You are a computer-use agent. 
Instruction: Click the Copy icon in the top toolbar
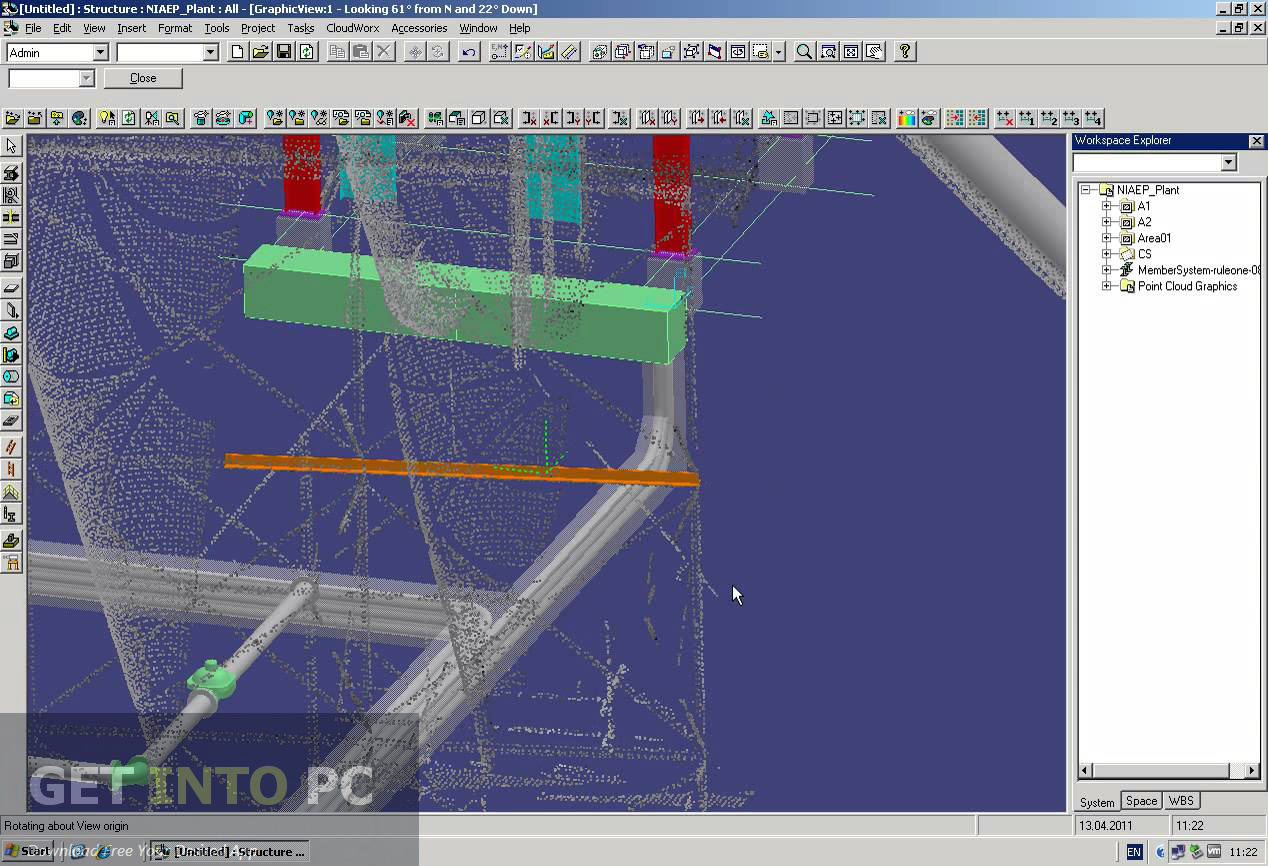point(338,52)
